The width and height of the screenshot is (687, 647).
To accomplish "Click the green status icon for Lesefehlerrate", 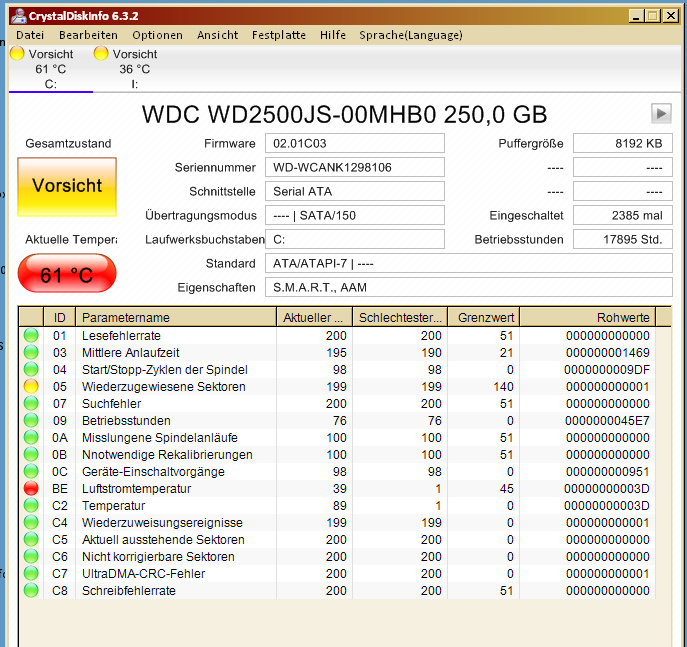I will (31, 336).
